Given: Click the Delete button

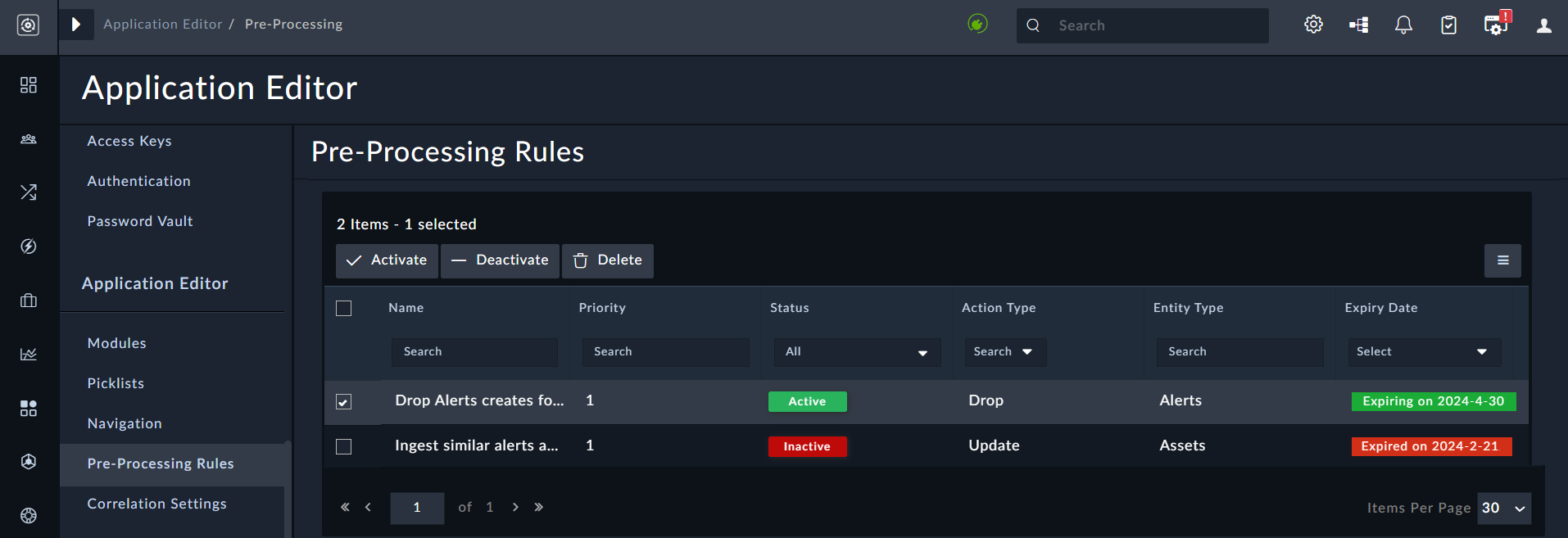Looking at the screenshot, I should pos(608,260).
